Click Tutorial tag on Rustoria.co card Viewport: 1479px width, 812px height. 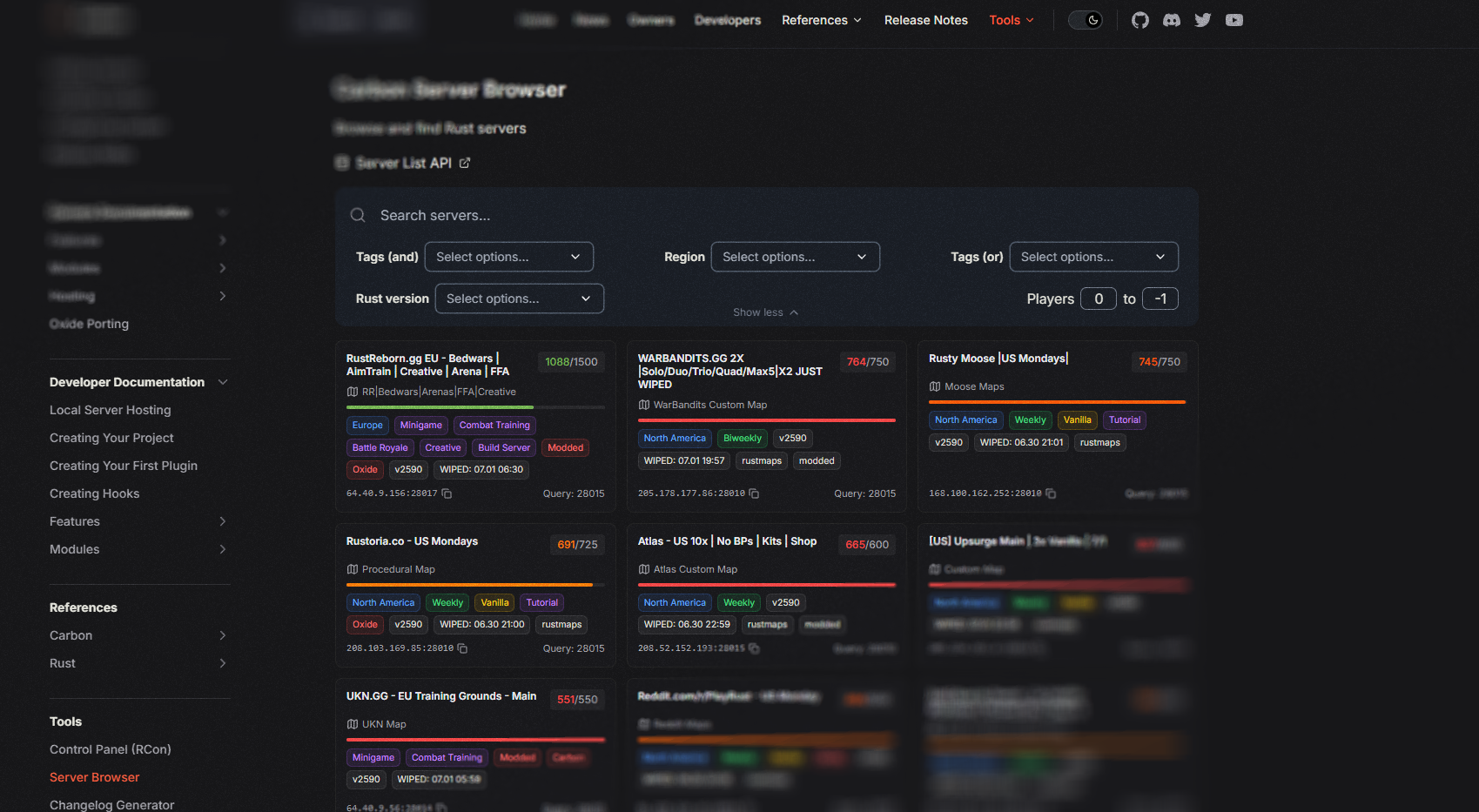click(541, 603)
